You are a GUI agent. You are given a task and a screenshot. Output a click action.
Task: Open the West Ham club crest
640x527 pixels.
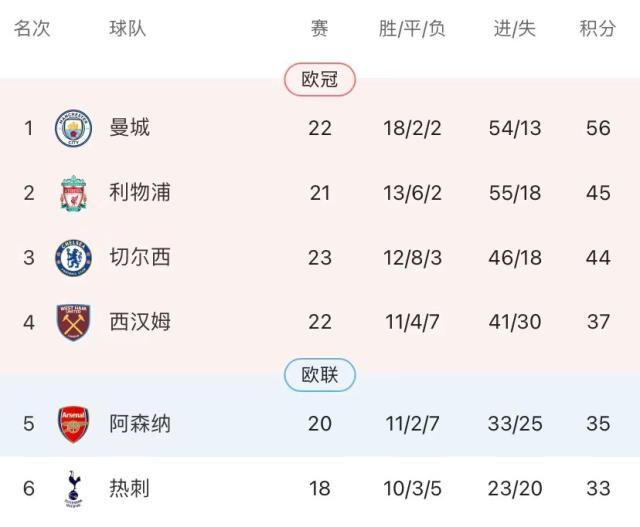[73, 322]
